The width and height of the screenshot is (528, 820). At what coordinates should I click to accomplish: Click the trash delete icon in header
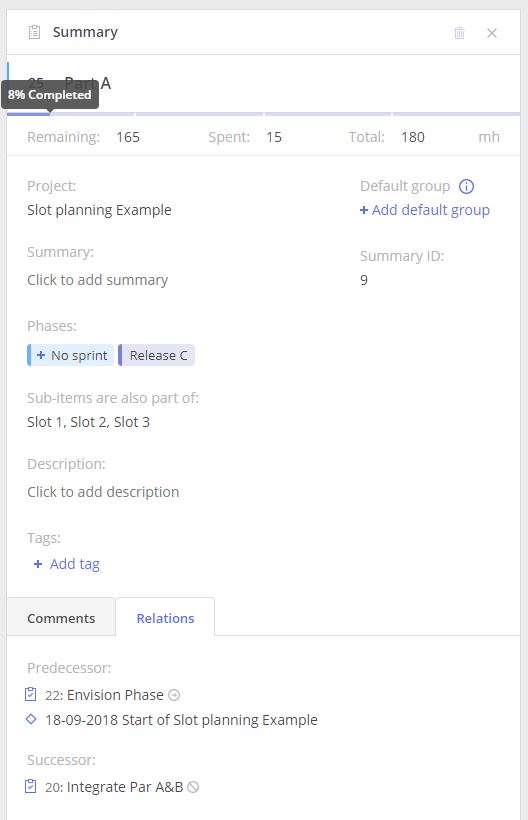click(x=460, y=33)
